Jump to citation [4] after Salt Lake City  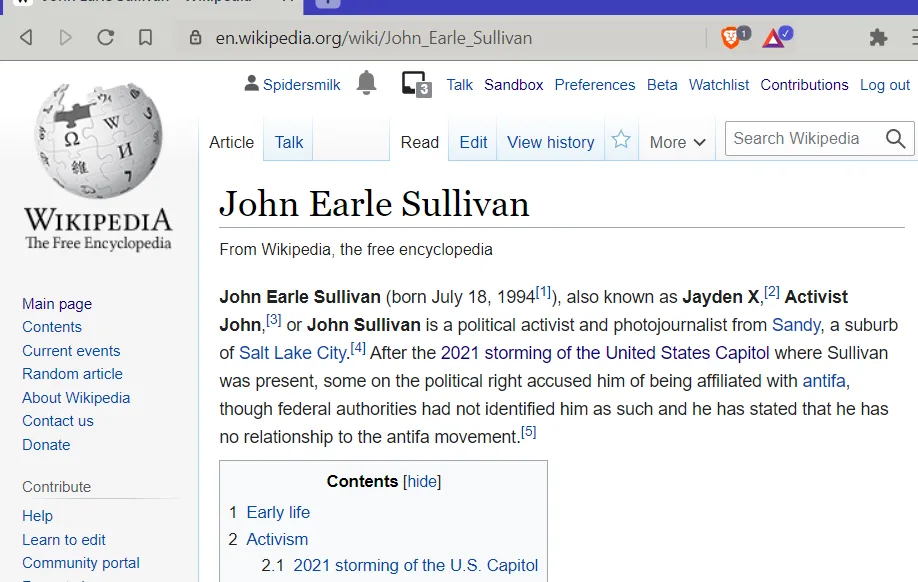point(358,348)
